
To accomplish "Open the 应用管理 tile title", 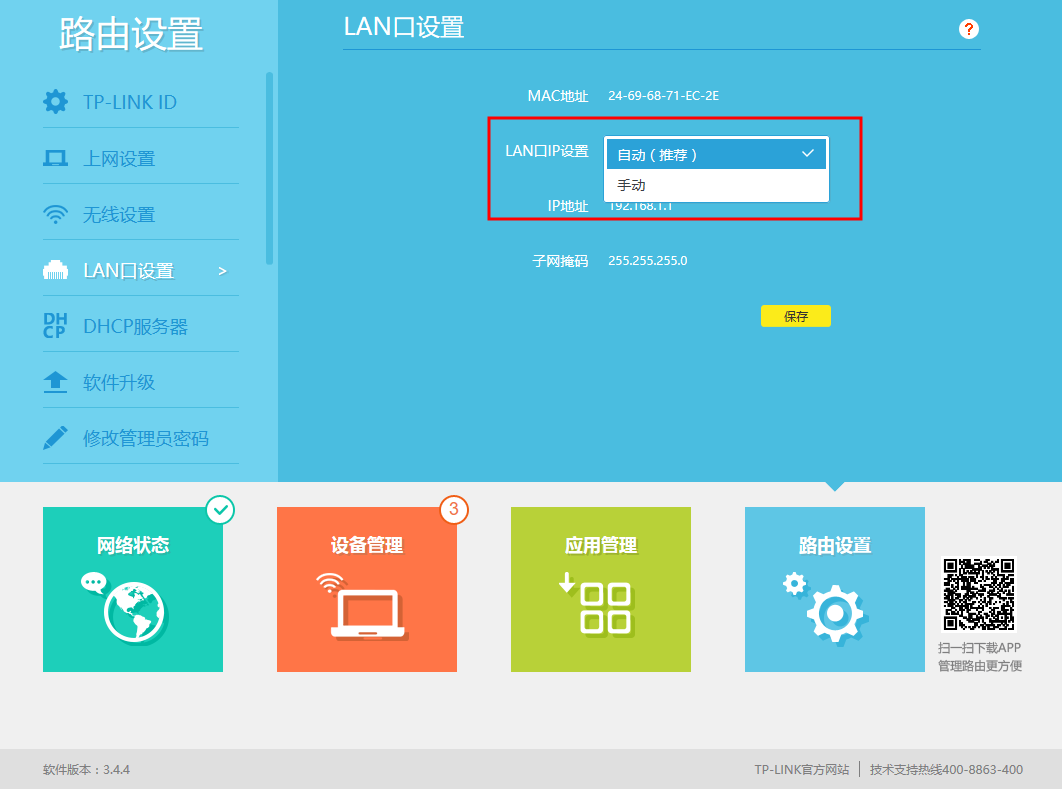I will pos(601,545).
